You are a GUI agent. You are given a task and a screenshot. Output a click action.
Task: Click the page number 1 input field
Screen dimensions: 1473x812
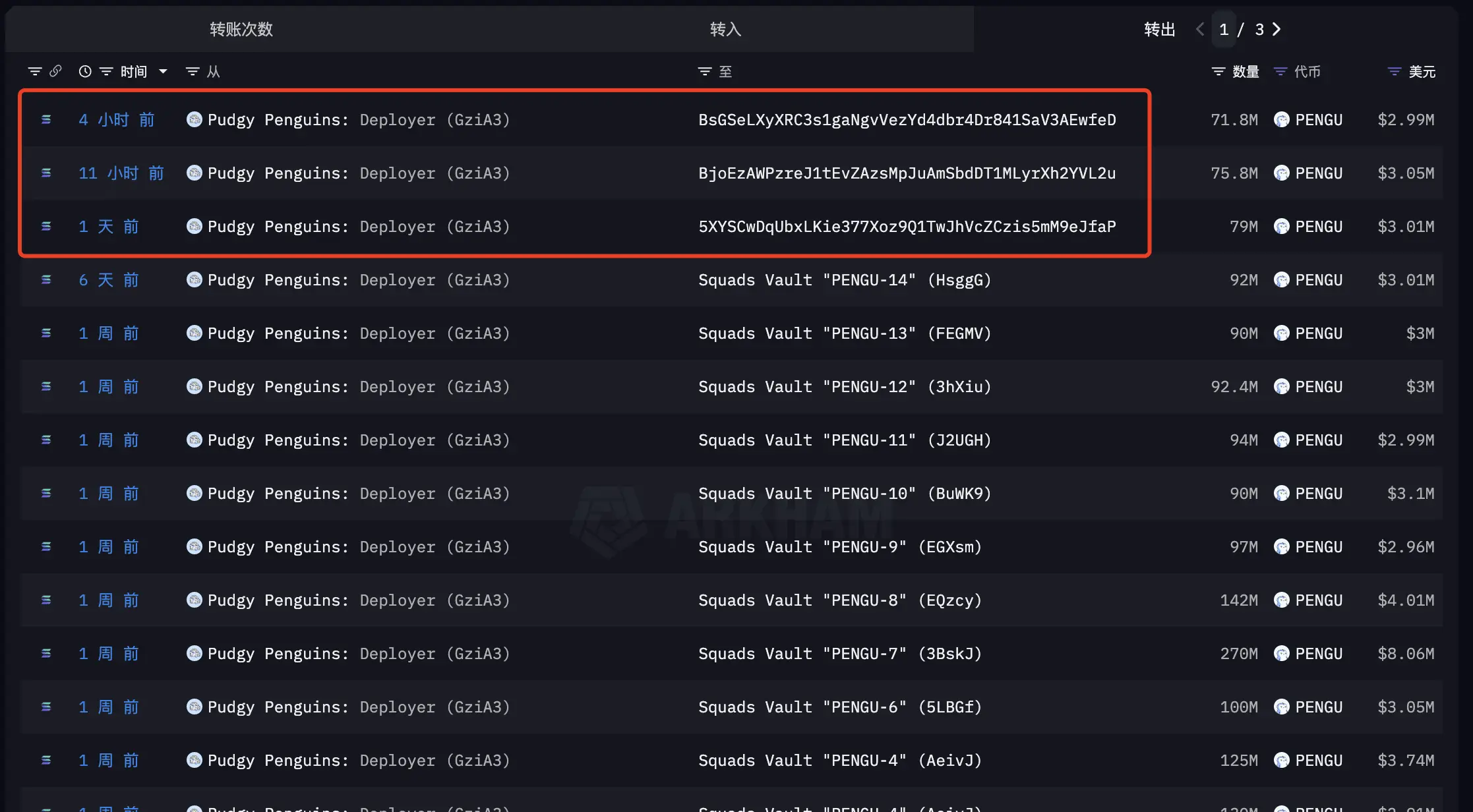1224,29
